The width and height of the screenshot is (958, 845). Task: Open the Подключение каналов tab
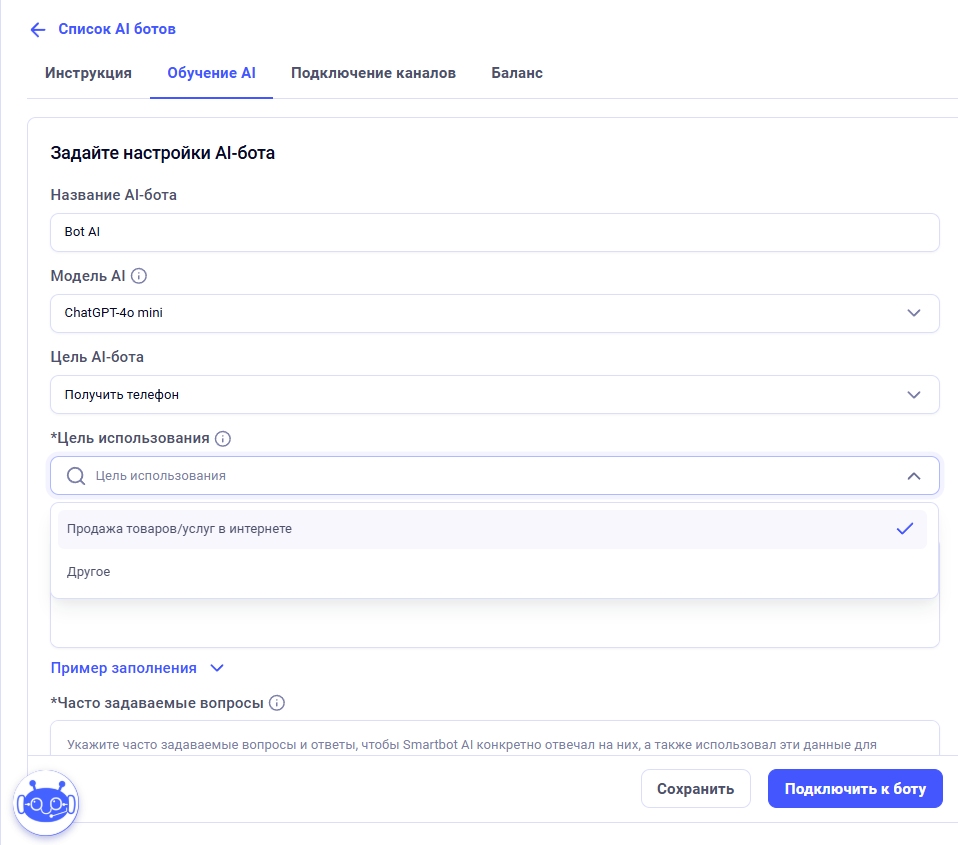point(373,73)
